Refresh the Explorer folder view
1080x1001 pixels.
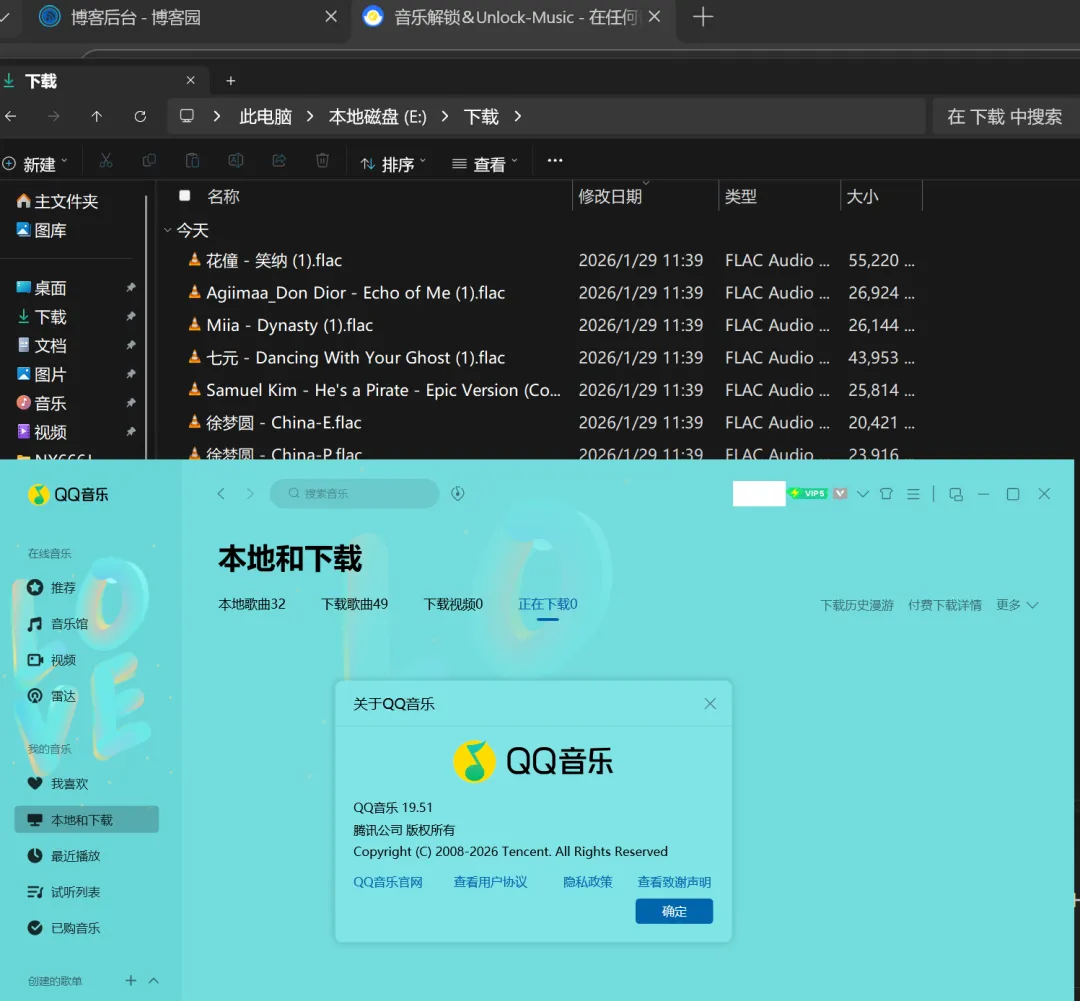(x=140, y=116)
